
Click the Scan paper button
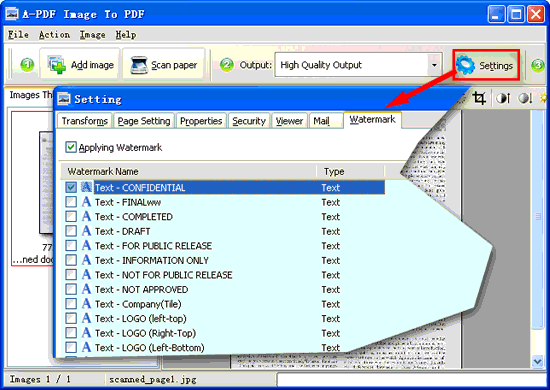[163, 65]
